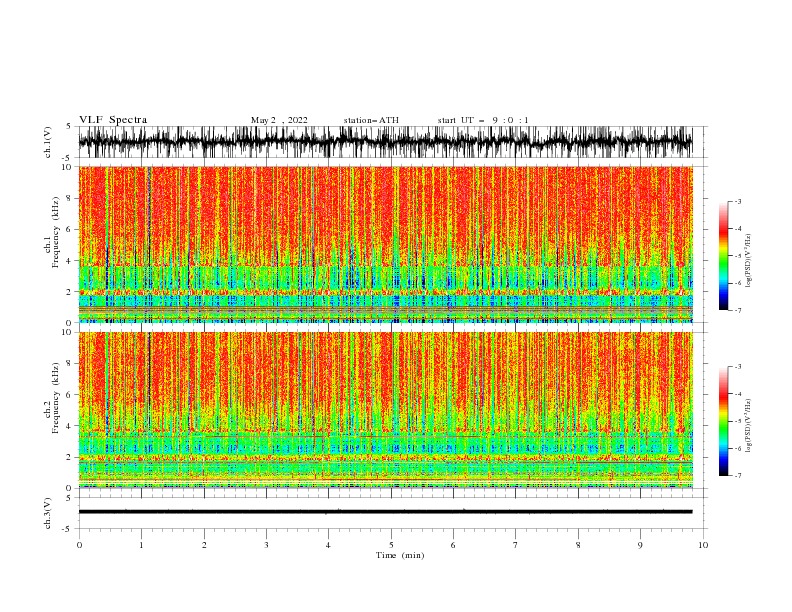Select the 'ch.1(V)' axis label
Image resolution: width=792 pixels, height=612 pixels.
48,142
